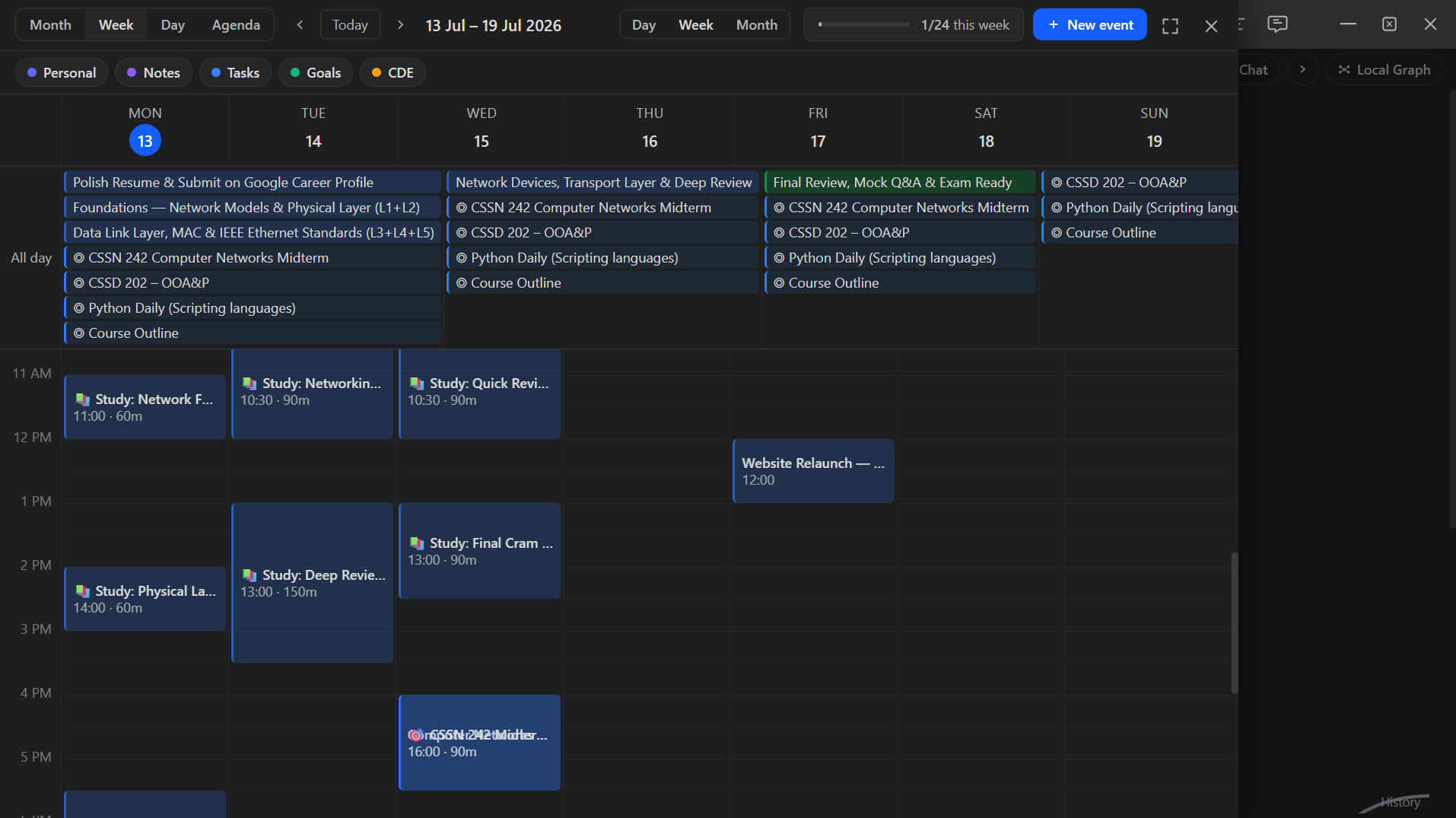Go to the previous week with left chevron

tap(300, 24)
